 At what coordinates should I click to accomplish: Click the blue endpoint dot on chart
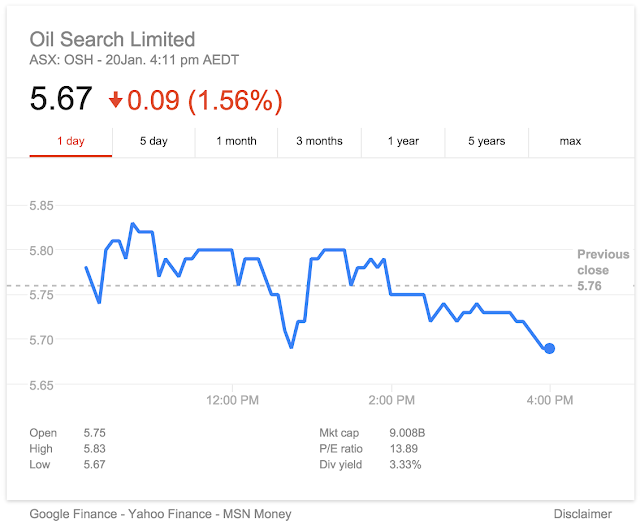coord(549,348)
